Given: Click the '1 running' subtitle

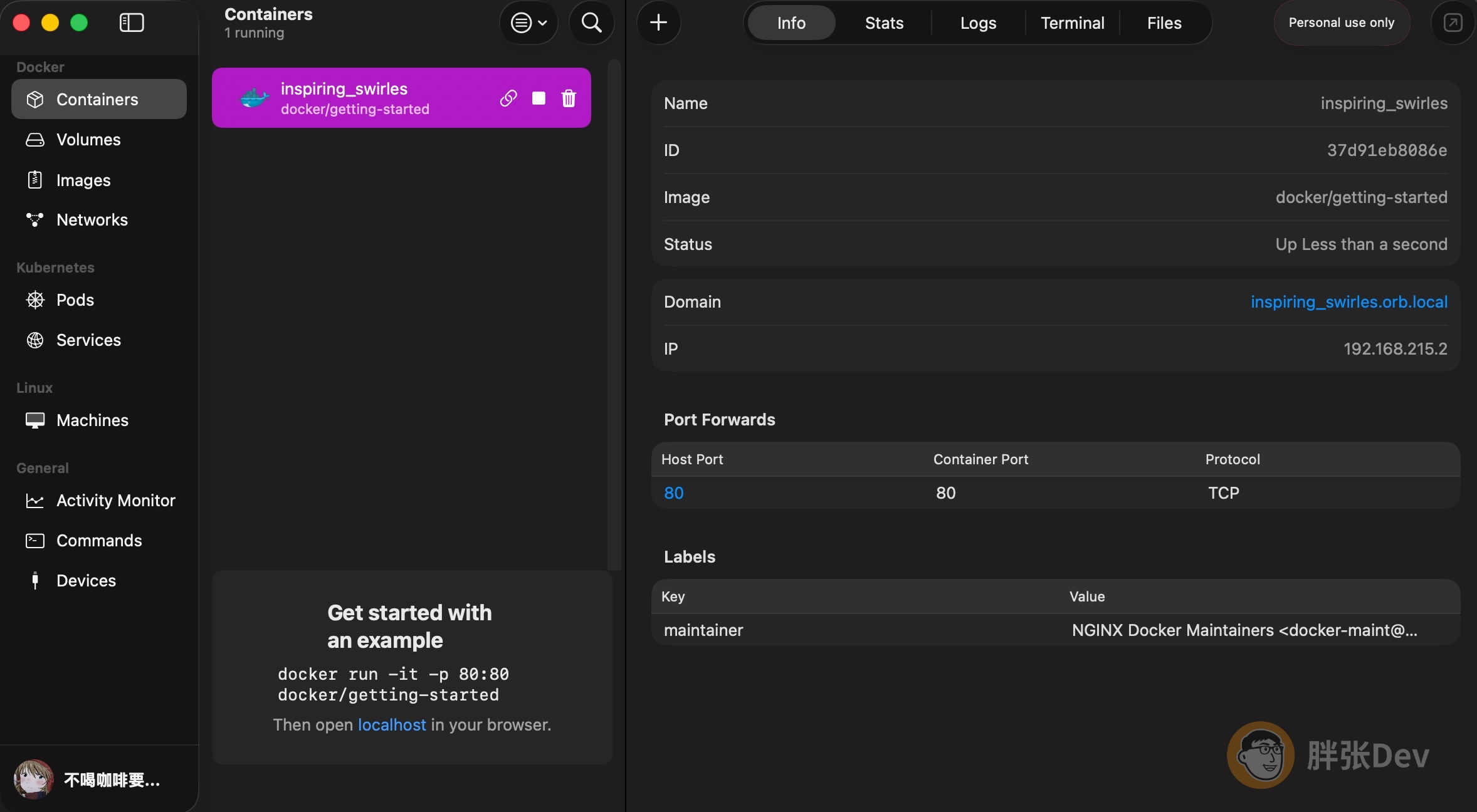Looking at the screenshot, I should (254, 33).
